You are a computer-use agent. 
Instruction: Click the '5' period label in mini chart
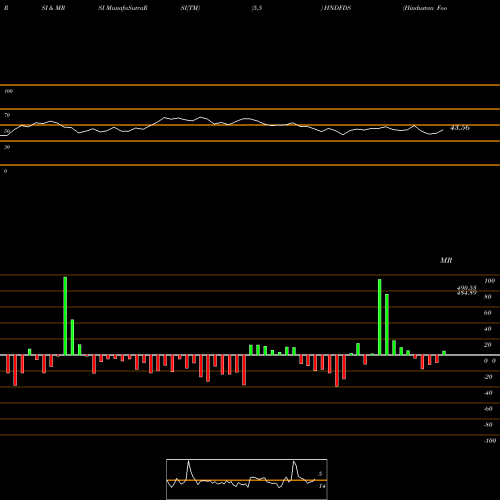[x=320, y=474]
